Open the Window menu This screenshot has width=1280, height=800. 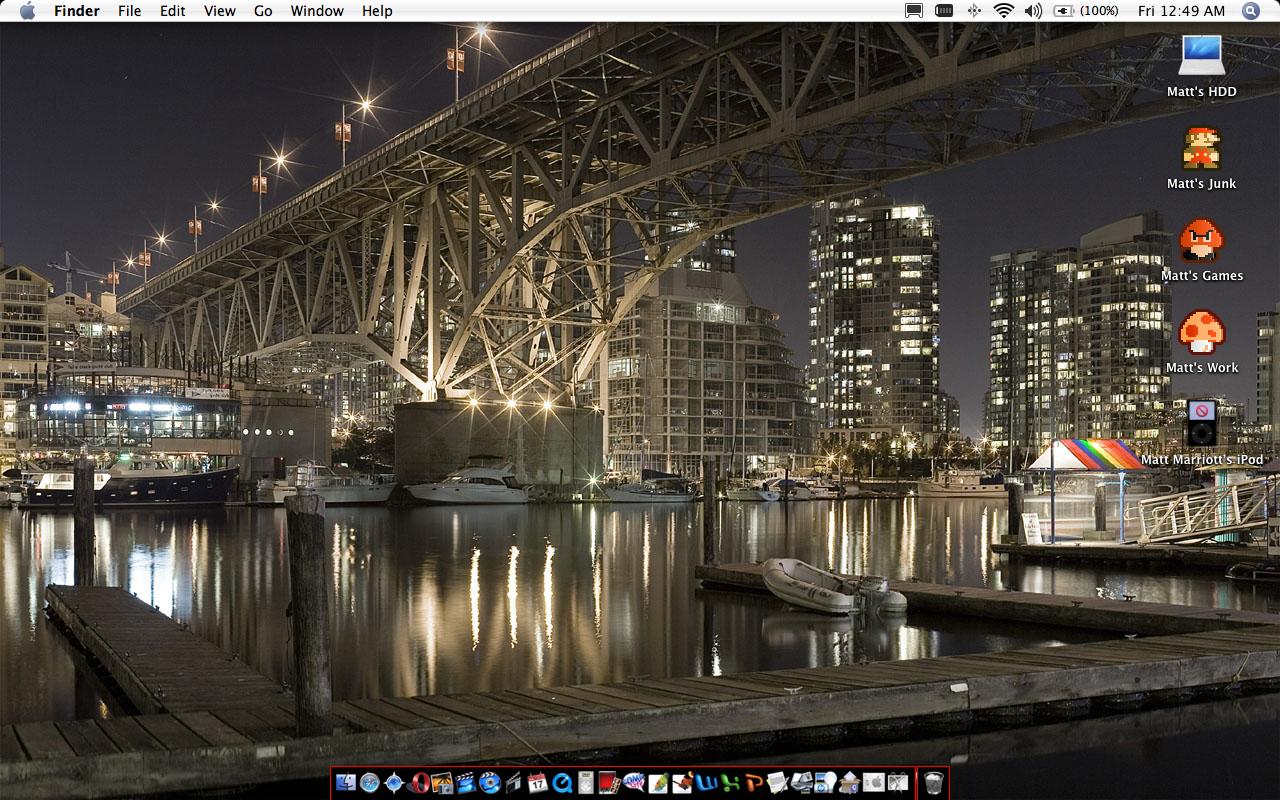click(317, 11)
